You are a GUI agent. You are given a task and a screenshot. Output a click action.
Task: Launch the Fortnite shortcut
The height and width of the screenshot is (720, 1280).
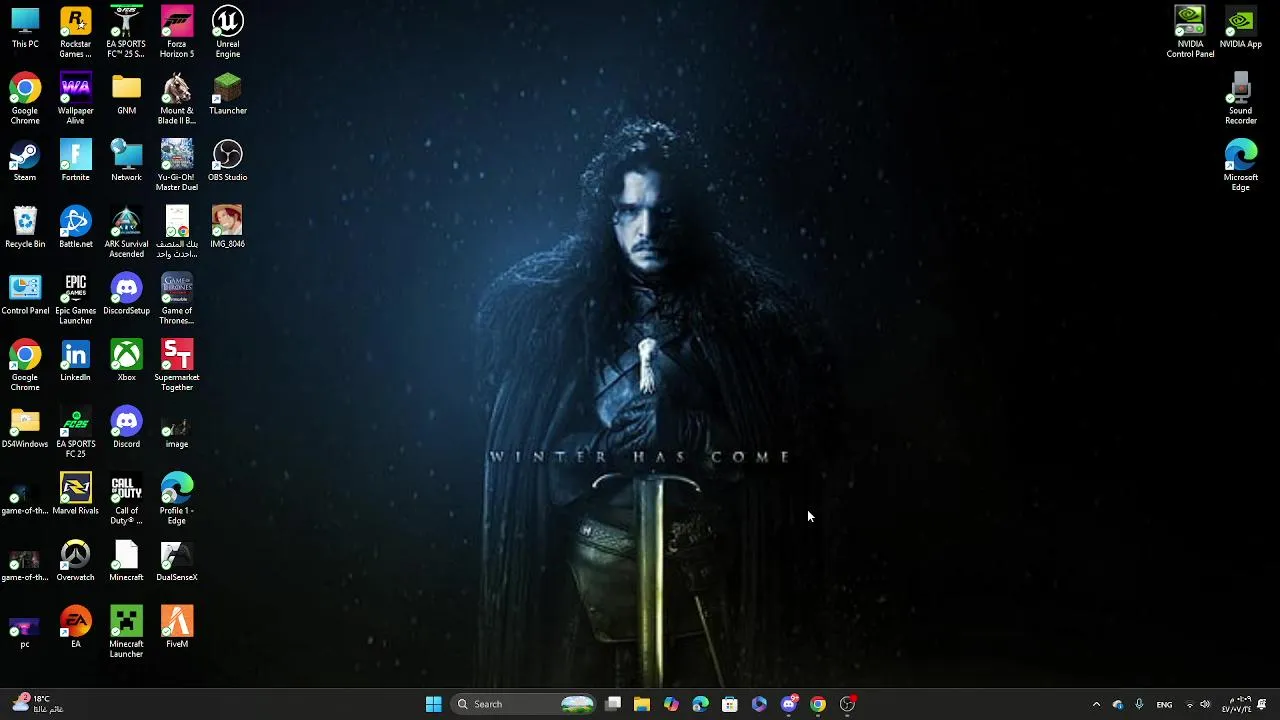75,161
